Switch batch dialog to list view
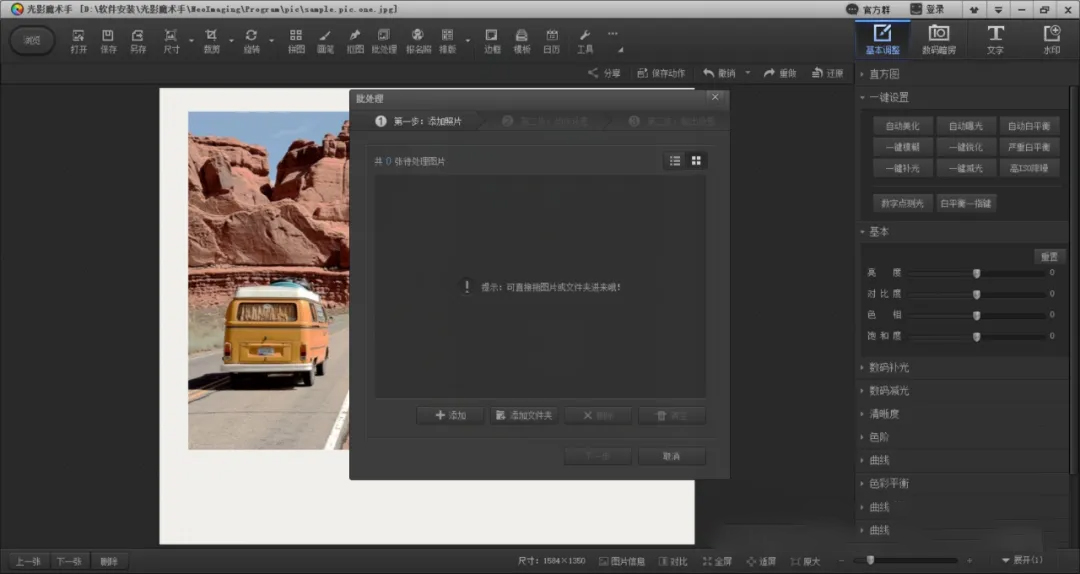1080x574 pixels. 675,161
